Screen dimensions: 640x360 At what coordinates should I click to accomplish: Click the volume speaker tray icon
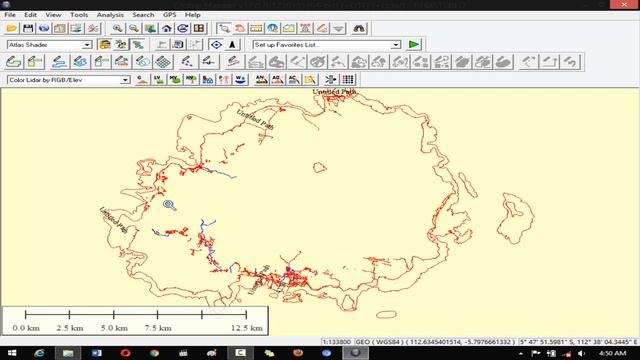582,353
